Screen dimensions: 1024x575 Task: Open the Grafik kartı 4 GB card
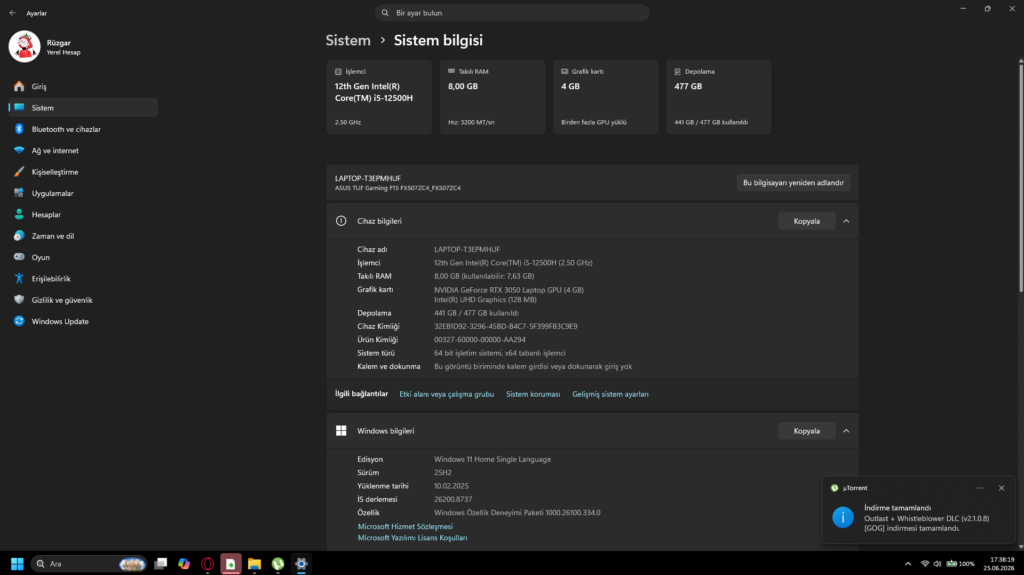click(x=605, y=97)
